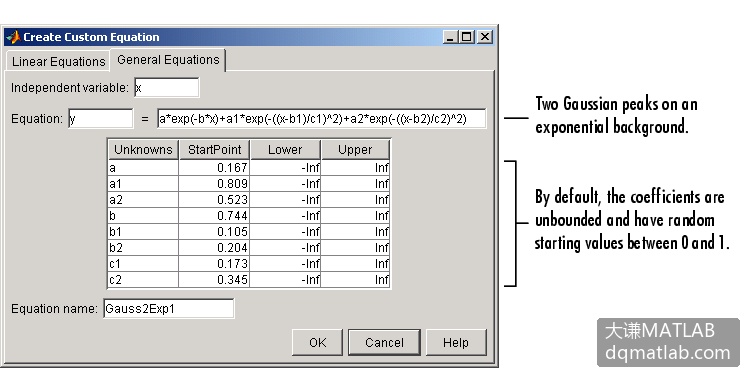750x377 pixels.
Task: Select StartPoint cell 0.167 for a
Action: [214, 168]
